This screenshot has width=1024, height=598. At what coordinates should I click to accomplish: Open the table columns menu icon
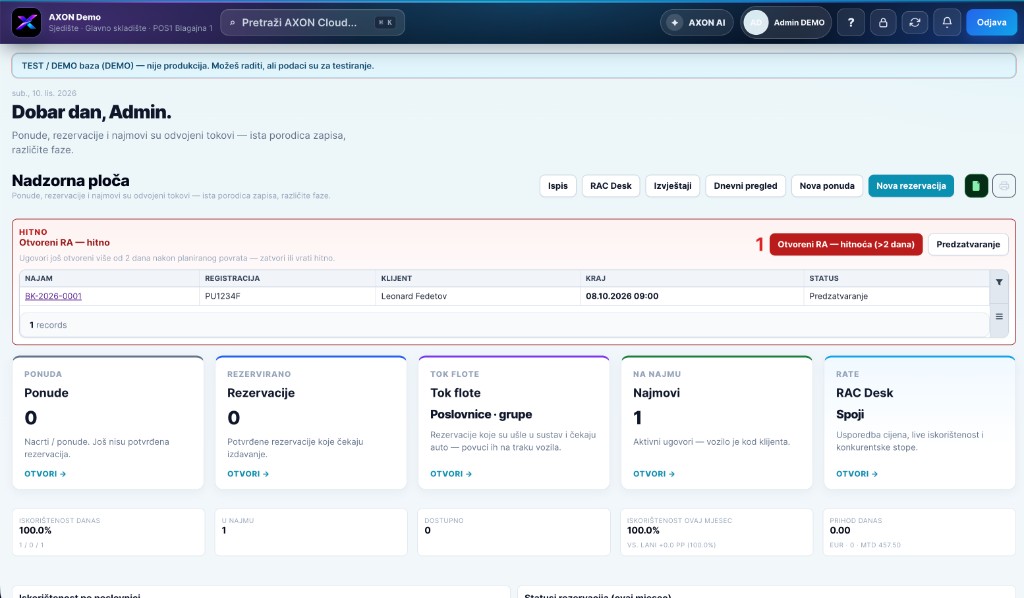[x=999, y=317]
